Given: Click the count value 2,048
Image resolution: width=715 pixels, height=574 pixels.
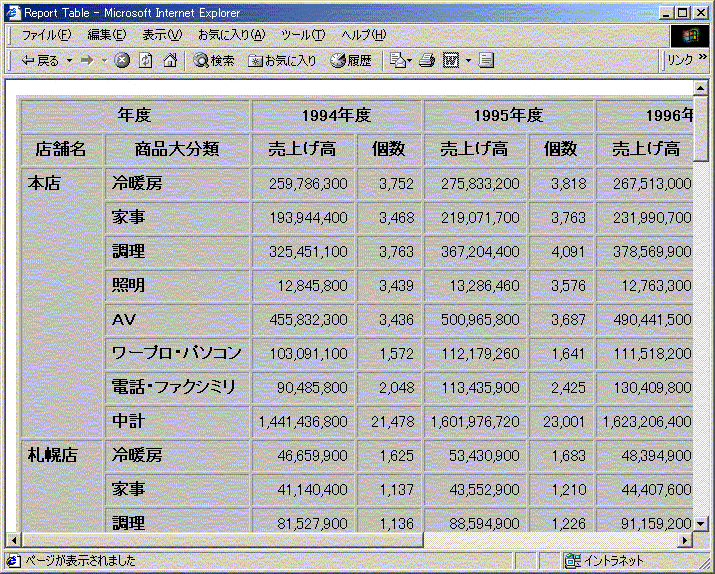Looking at the screenshot, I should [x=396, y=388].
